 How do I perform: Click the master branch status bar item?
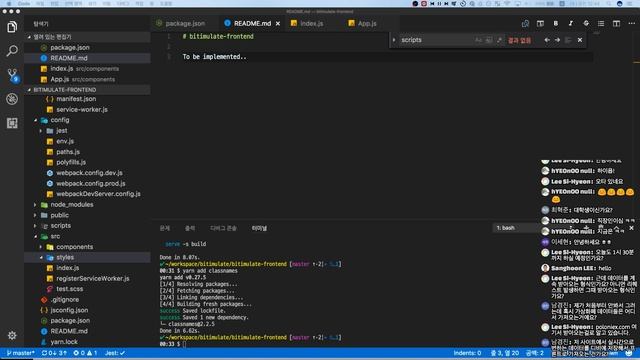click(x=20, y=353)
